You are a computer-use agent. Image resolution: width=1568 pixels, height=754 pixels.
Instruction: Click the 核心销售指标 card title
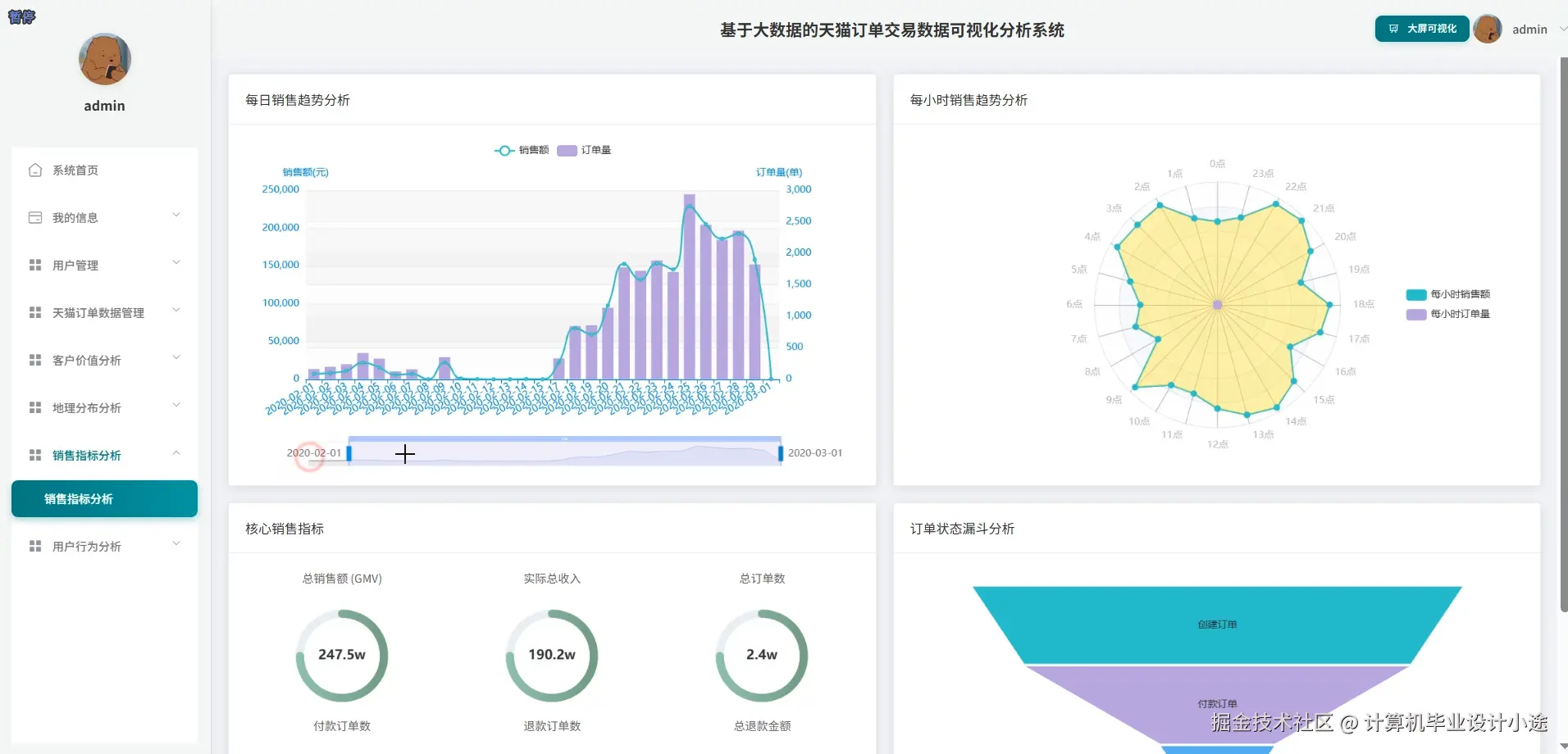point(285,529)
